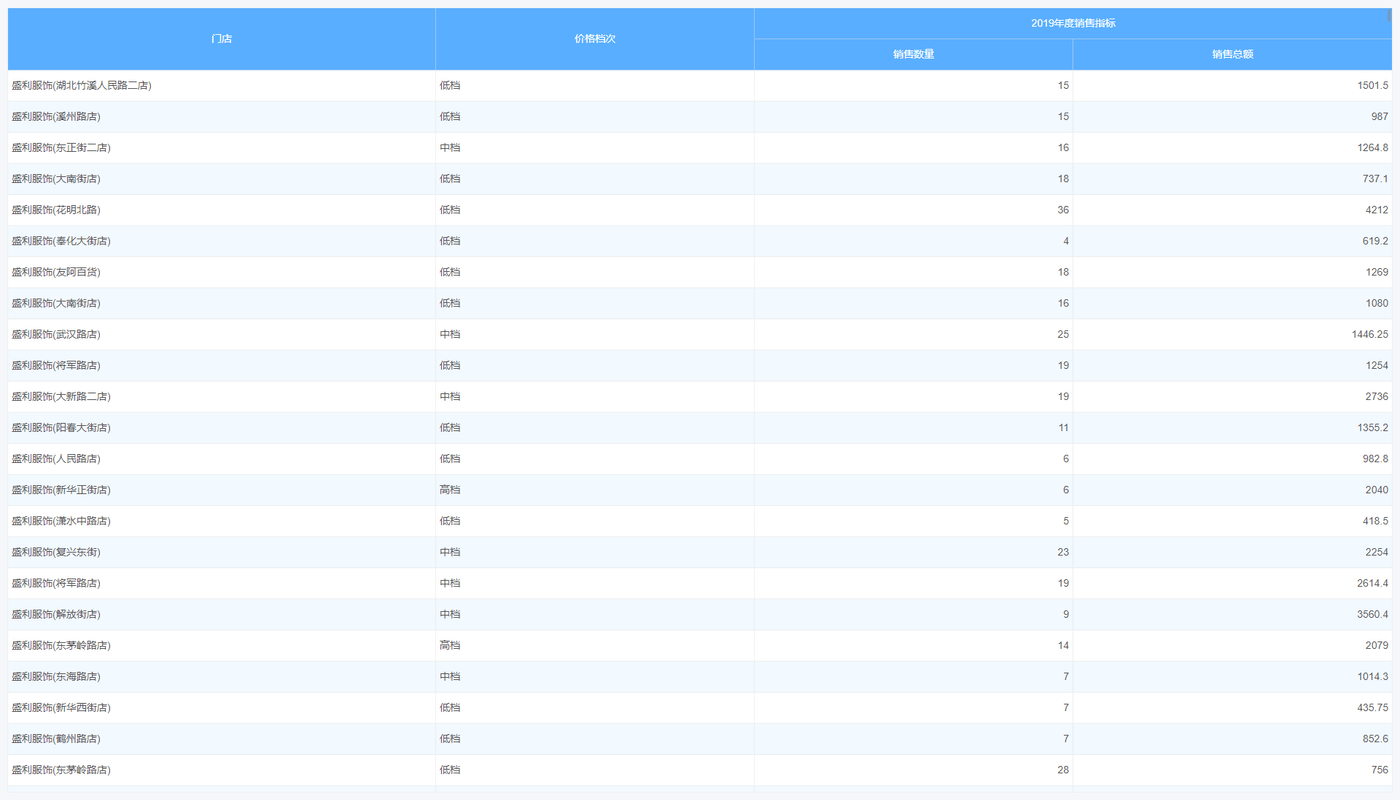The image size is (1400, 800).
Task: Select the 中档 cell in 武汉路店 row
Action: [x=450, y=334]
